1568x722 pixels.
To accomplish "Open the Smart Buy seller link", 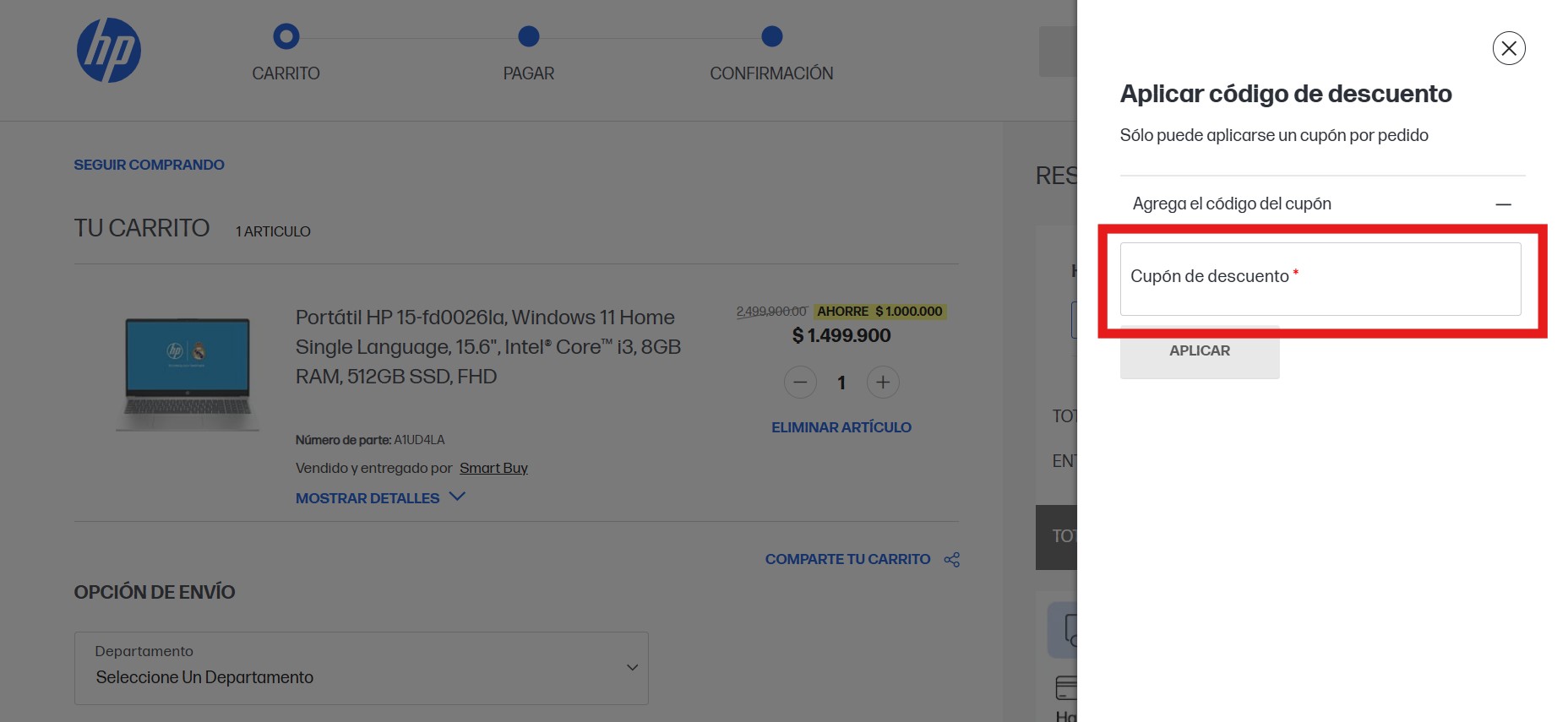I will [493, 468].
